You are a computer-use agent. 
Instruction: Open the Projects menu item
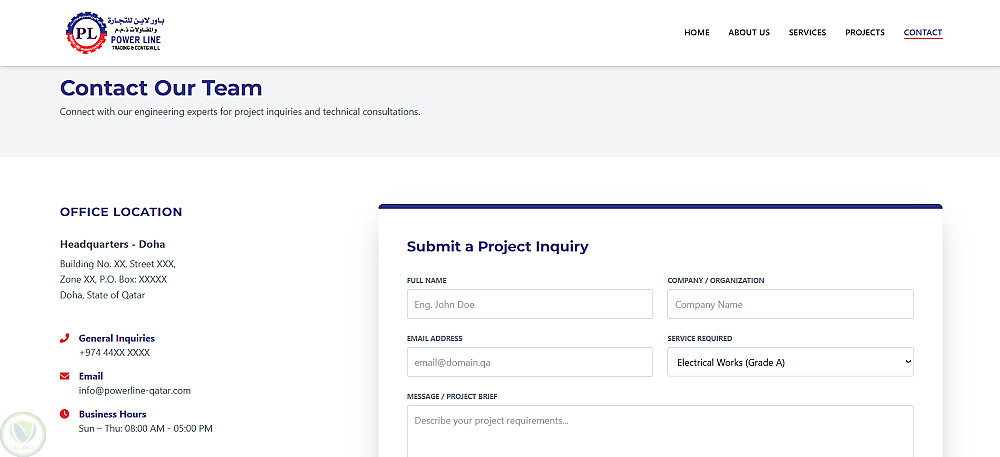click(865, 33)
